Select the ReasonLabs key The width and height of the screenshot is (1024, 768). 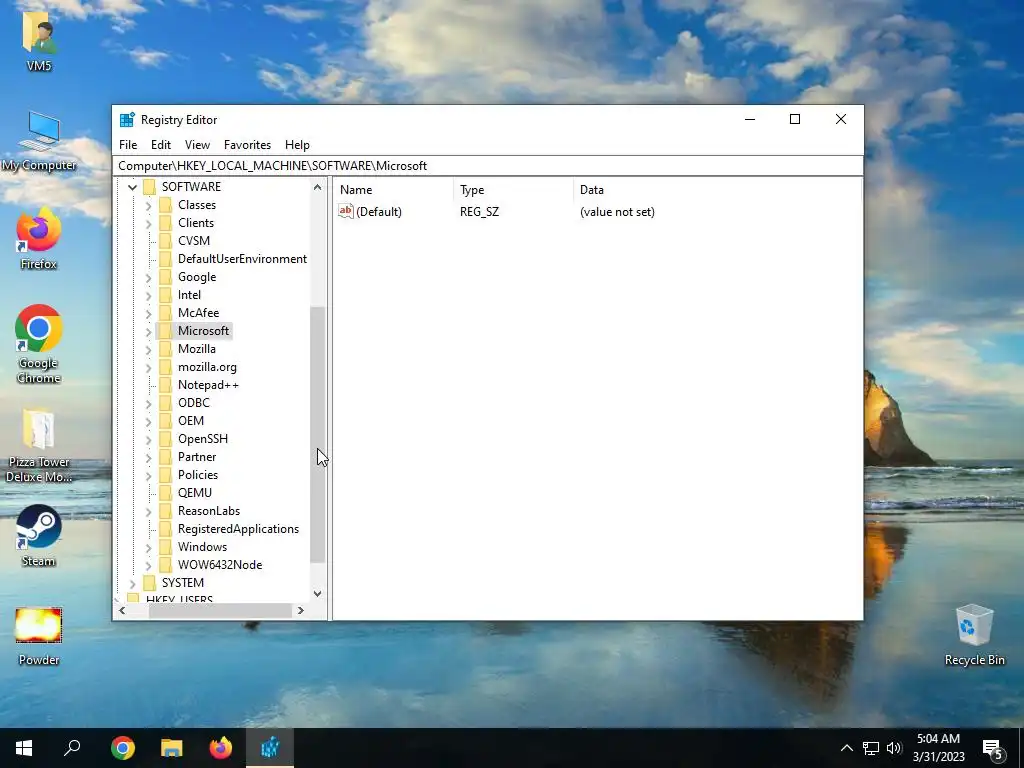coord(209,511)
